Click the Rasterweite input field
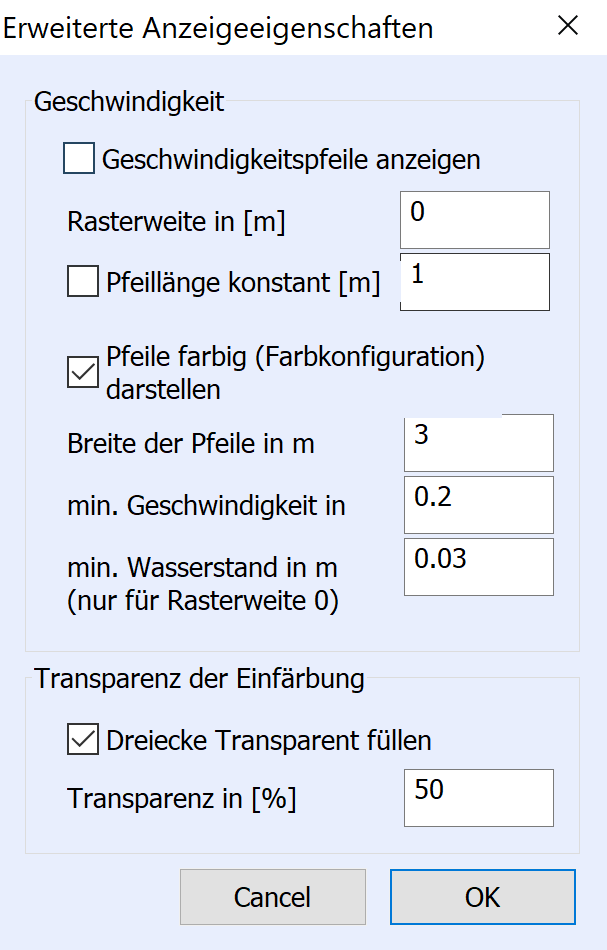 [x=474, y=220]
